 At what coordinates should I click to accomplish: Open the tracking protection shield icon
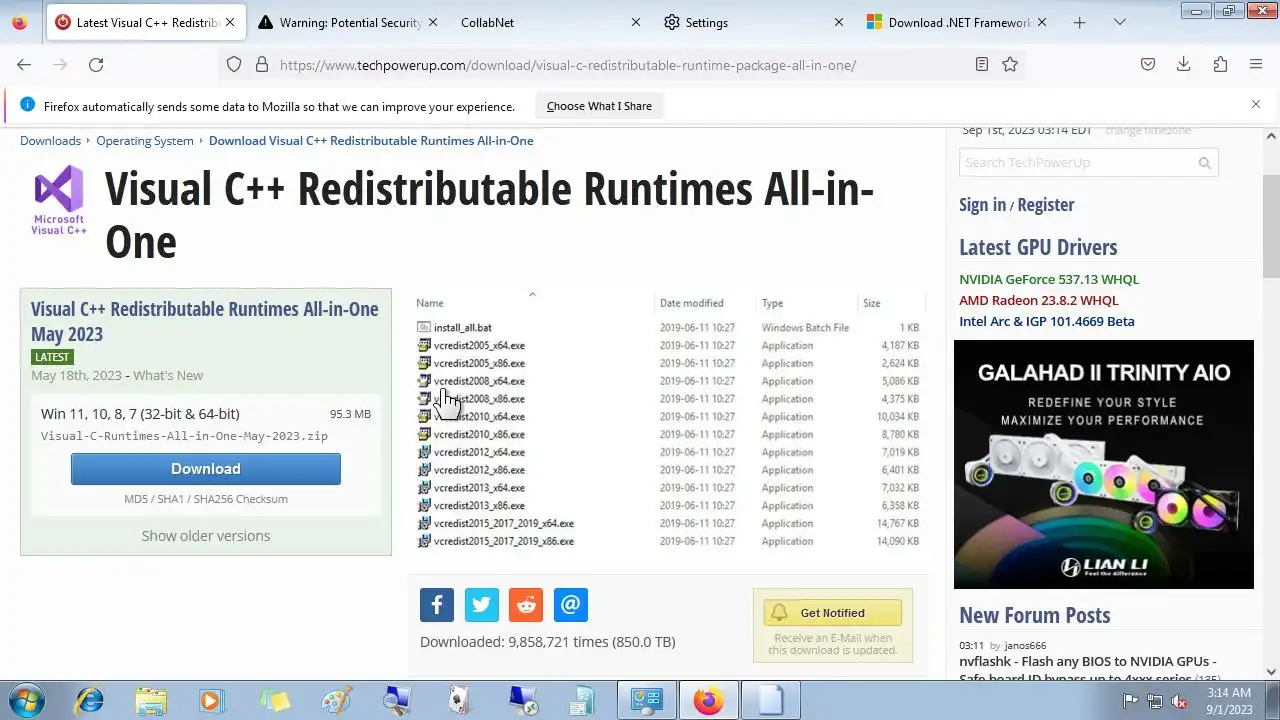pyautogui.click(x=234, y=64)
